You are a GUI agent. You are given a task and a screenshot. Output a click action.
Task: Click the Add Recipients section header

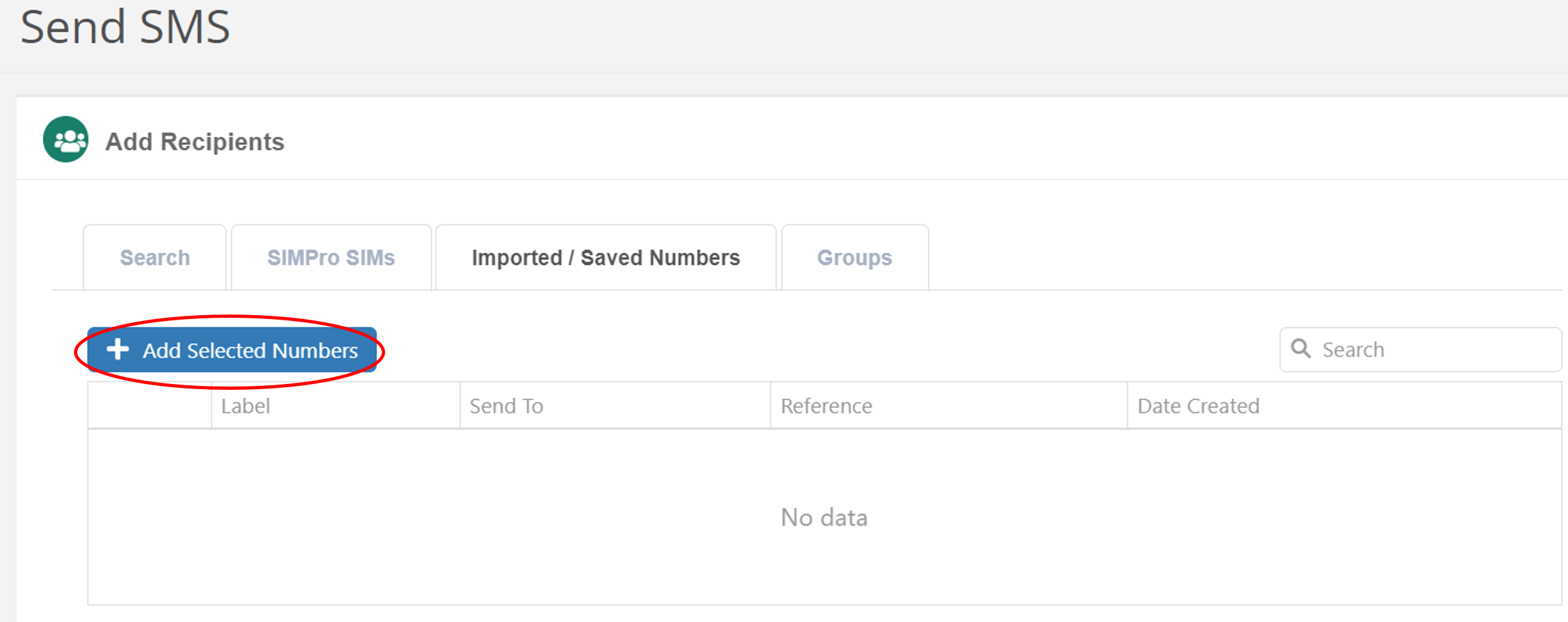point(194,141)
